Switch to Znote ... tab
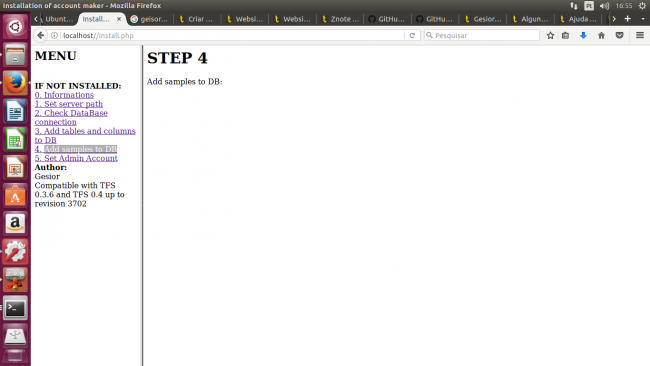This screenshot has width=650, height=366. tap(340, 19)
